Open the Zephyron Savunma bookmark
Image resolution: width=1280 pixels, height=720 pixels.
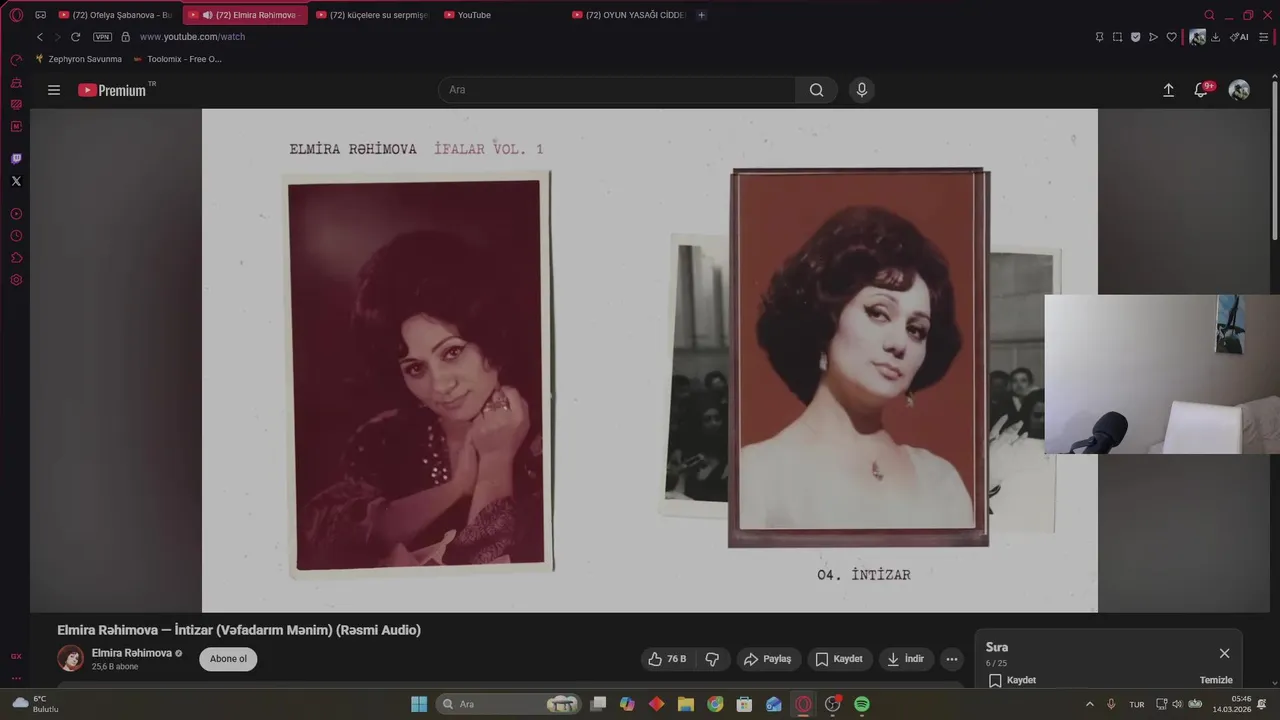coord(78,59)
